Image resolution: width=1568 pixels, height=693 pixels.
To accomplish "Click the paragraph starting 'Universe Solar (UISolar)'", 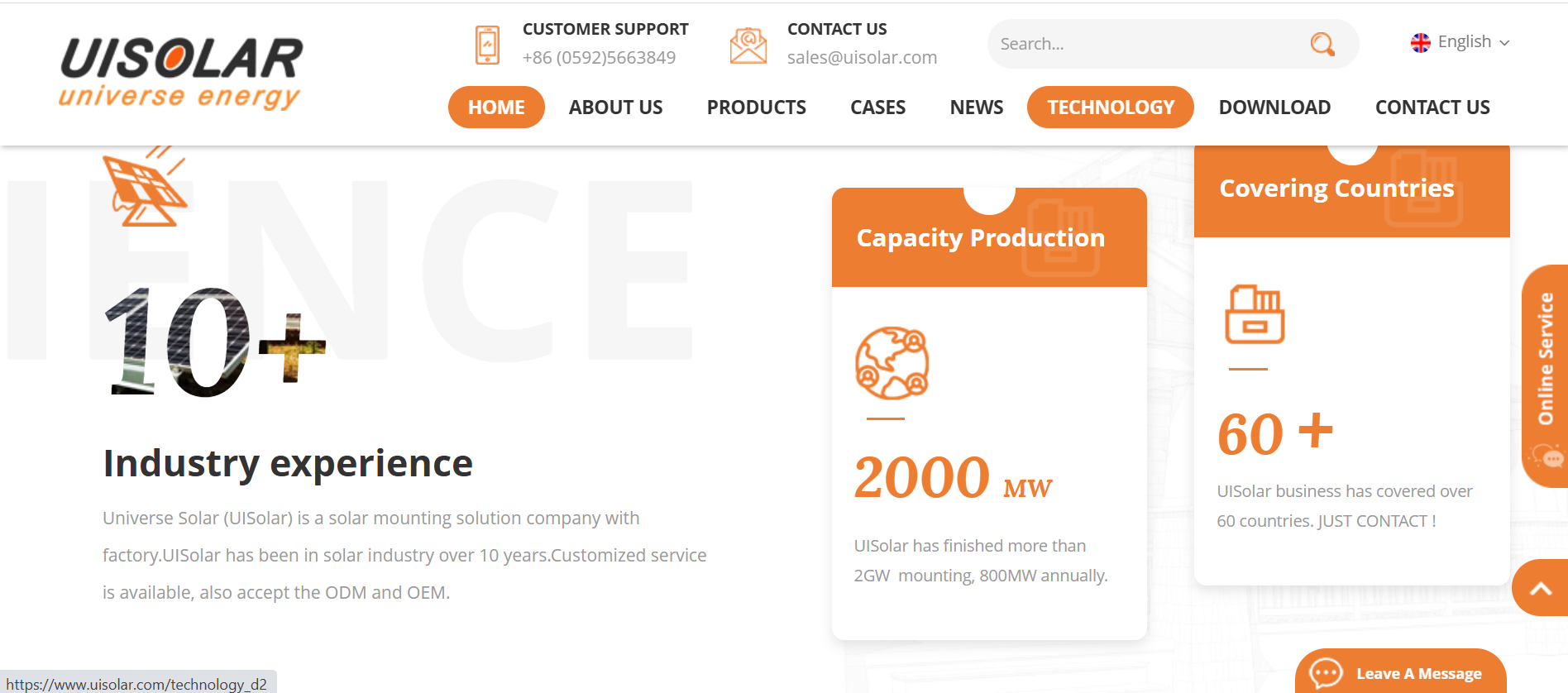I will [x=404, y=555].
